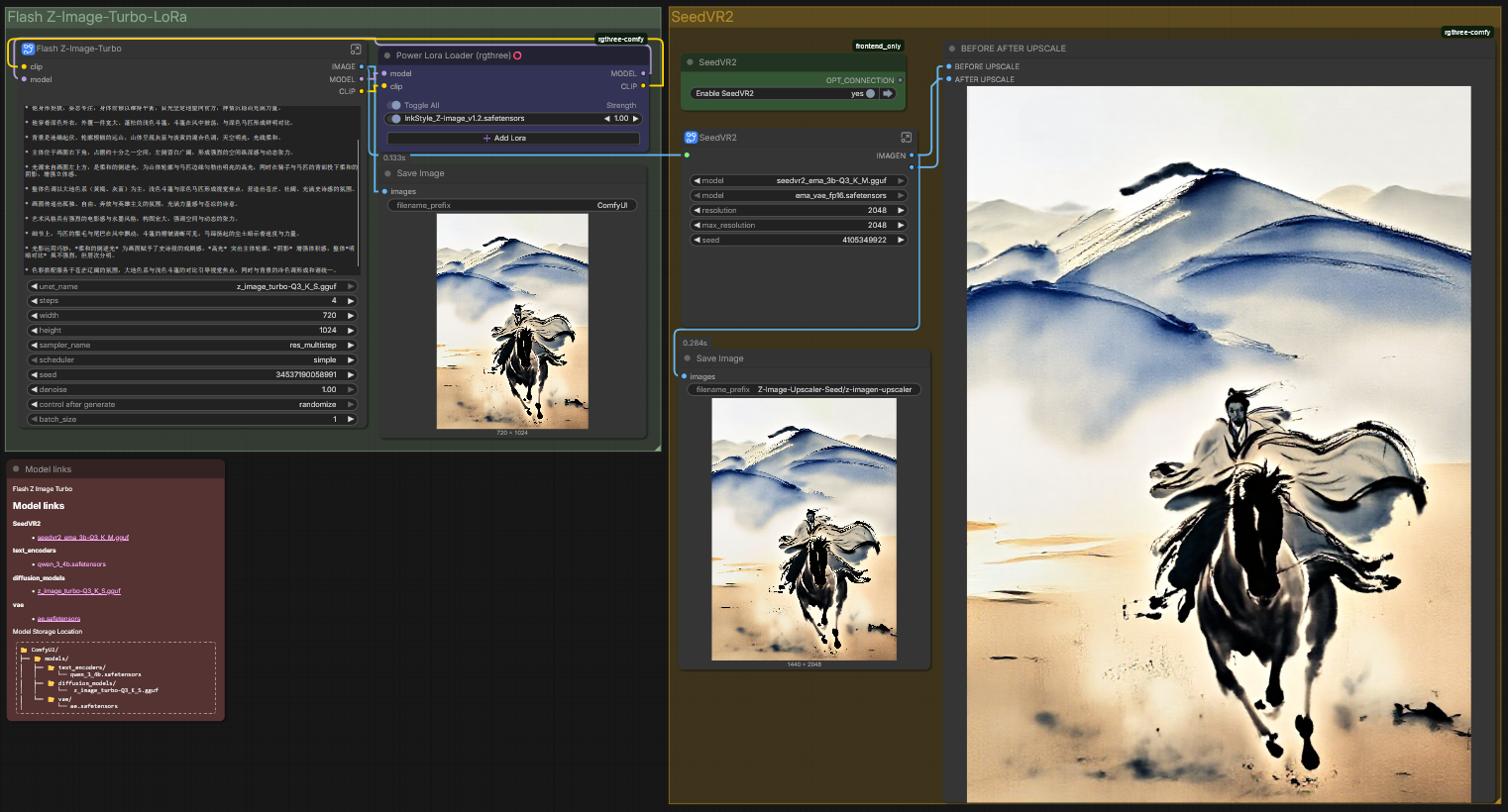Click the SeedVR2 subgraph enter icon

click(906, 138)
